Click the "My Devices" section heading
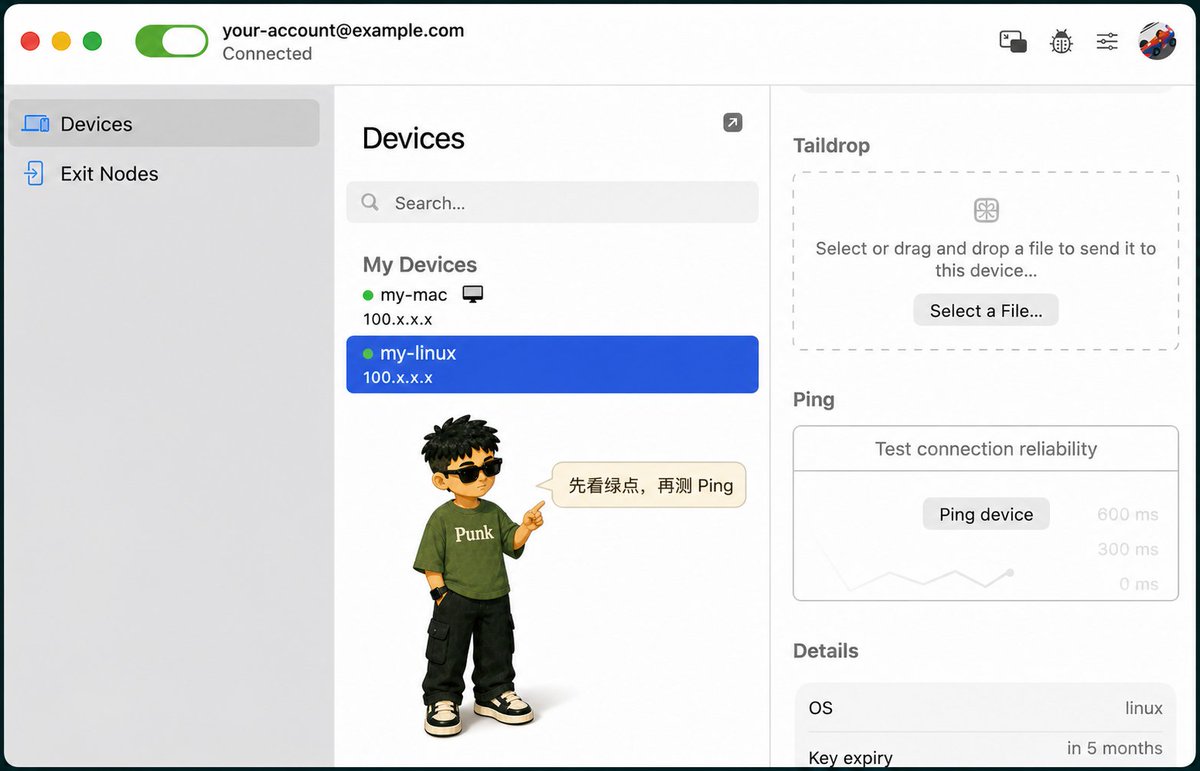The height and width of the screenshot is (771, 1200). [x=420, y=265]
